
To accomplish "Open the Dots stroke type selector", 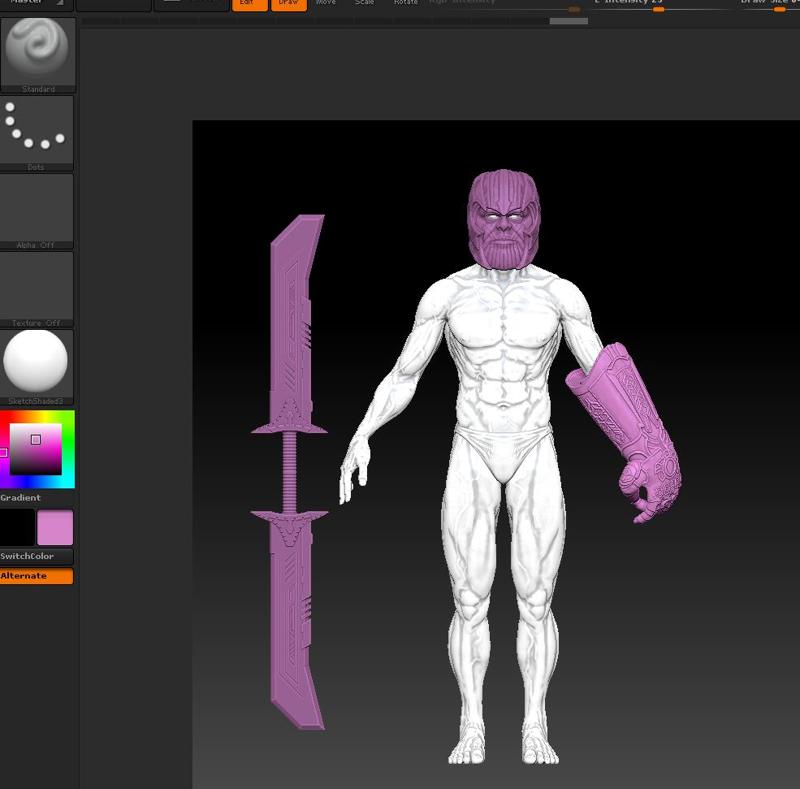I will pos(37,131).
